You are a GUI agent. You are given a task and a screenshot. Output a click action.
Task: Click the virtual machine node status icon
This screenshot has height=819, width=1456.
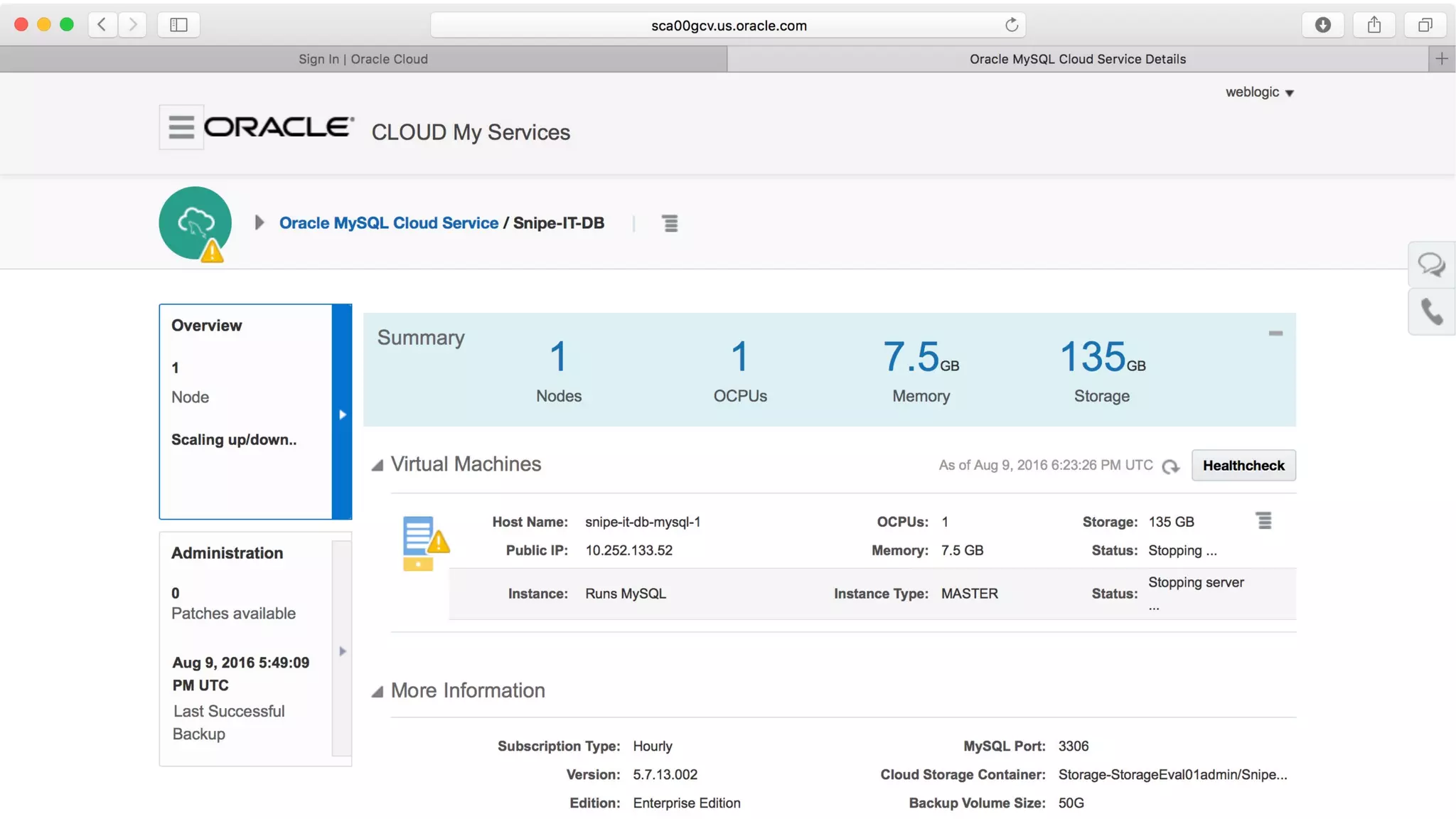[x=425, y=544]
